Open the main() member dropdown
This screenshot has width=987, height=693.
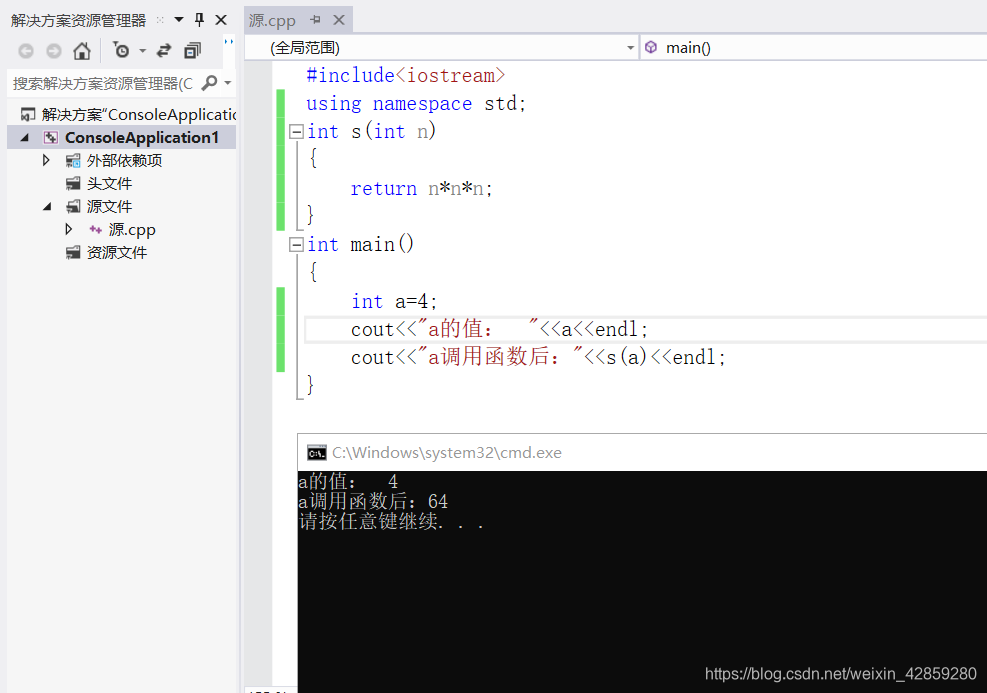(814, 48)
